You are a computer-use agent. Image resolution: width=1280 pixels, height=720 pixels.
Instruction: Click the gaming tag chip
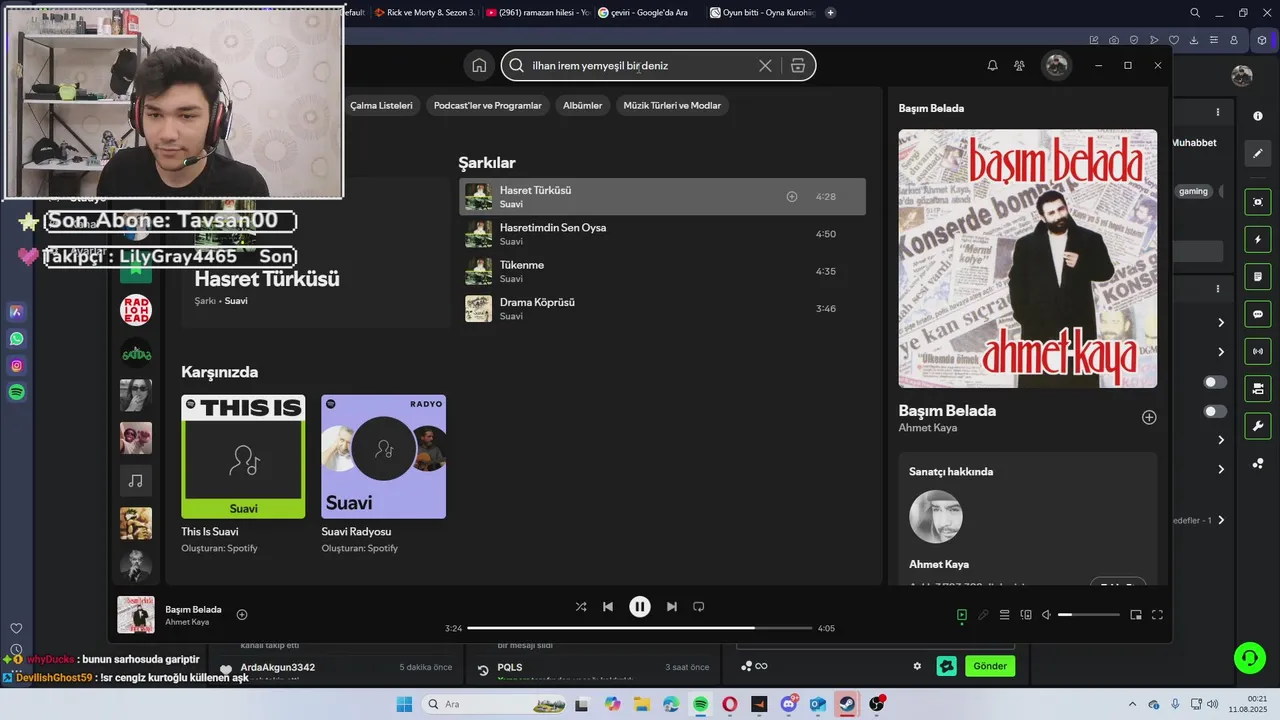tap(1193, 191)
